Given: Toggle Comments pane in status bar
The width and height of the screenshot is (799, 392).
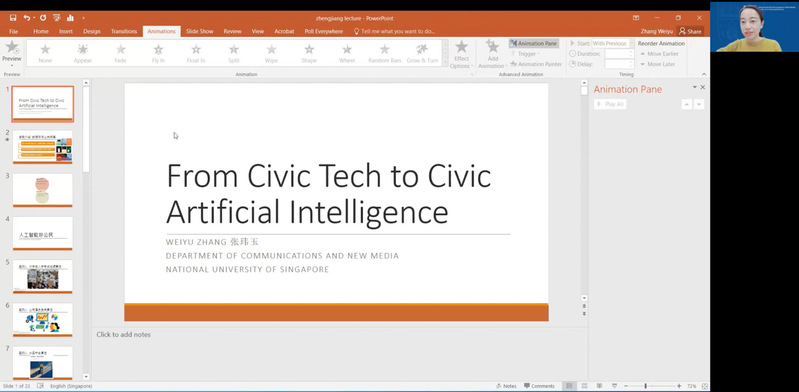Looking at the screenshot, I should pyautogui.click(x=539, y=386).
